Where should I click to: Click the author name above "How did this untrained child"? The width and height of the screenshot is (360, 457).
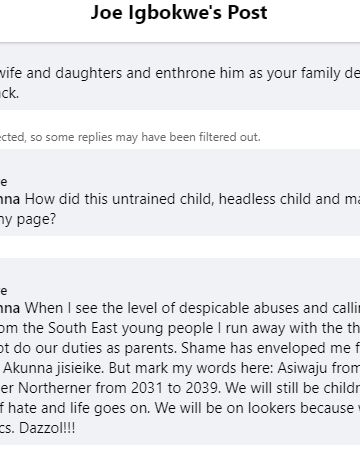point(3,182)
